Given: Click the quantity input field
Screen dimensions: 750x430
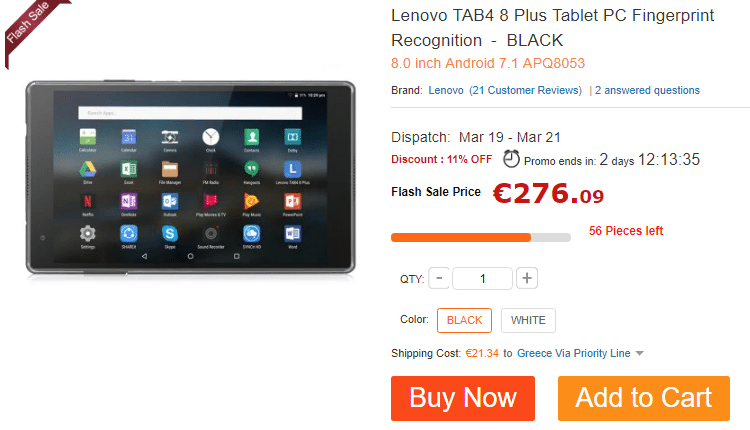Looking at the screenshot, I should tap(482, 278).
